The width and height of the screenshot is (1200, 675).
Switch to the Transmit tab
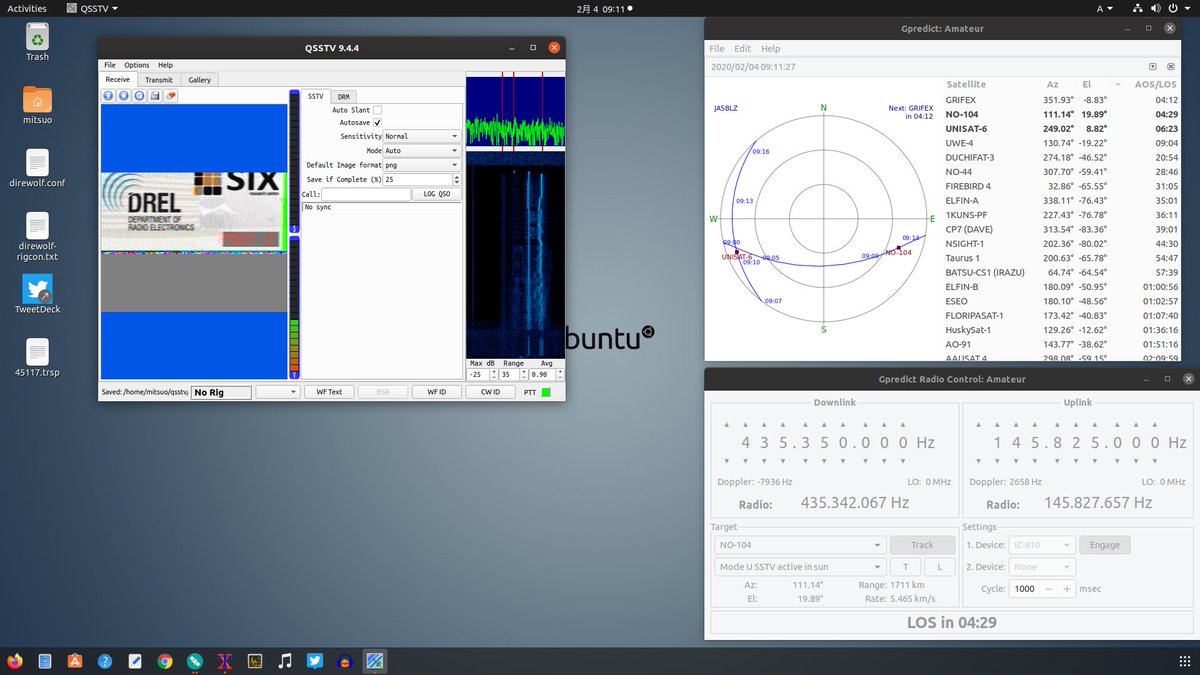click(x=158, y=80)
